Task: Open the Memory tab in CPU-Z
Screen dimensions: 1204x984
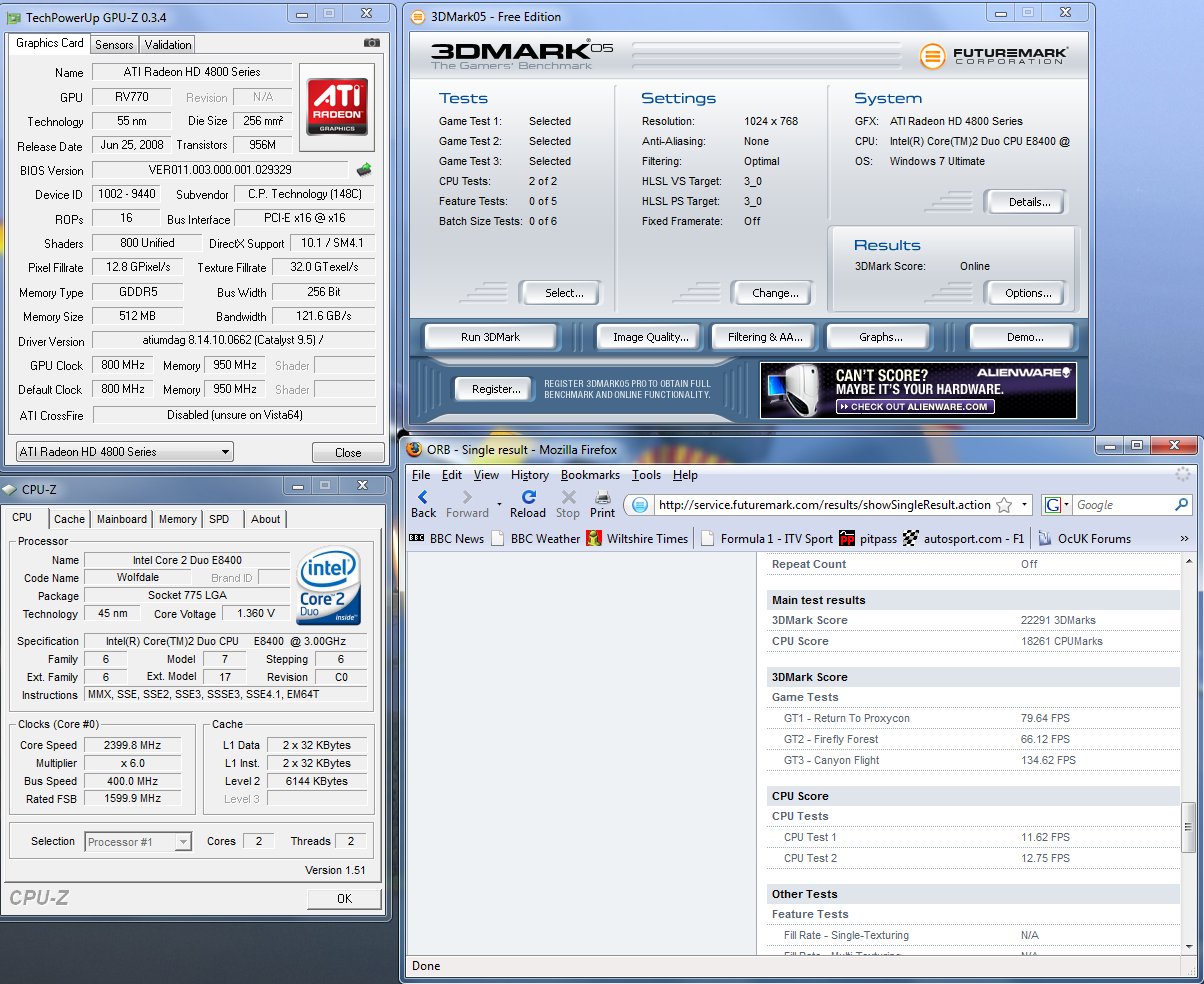Action: point(177,519)
